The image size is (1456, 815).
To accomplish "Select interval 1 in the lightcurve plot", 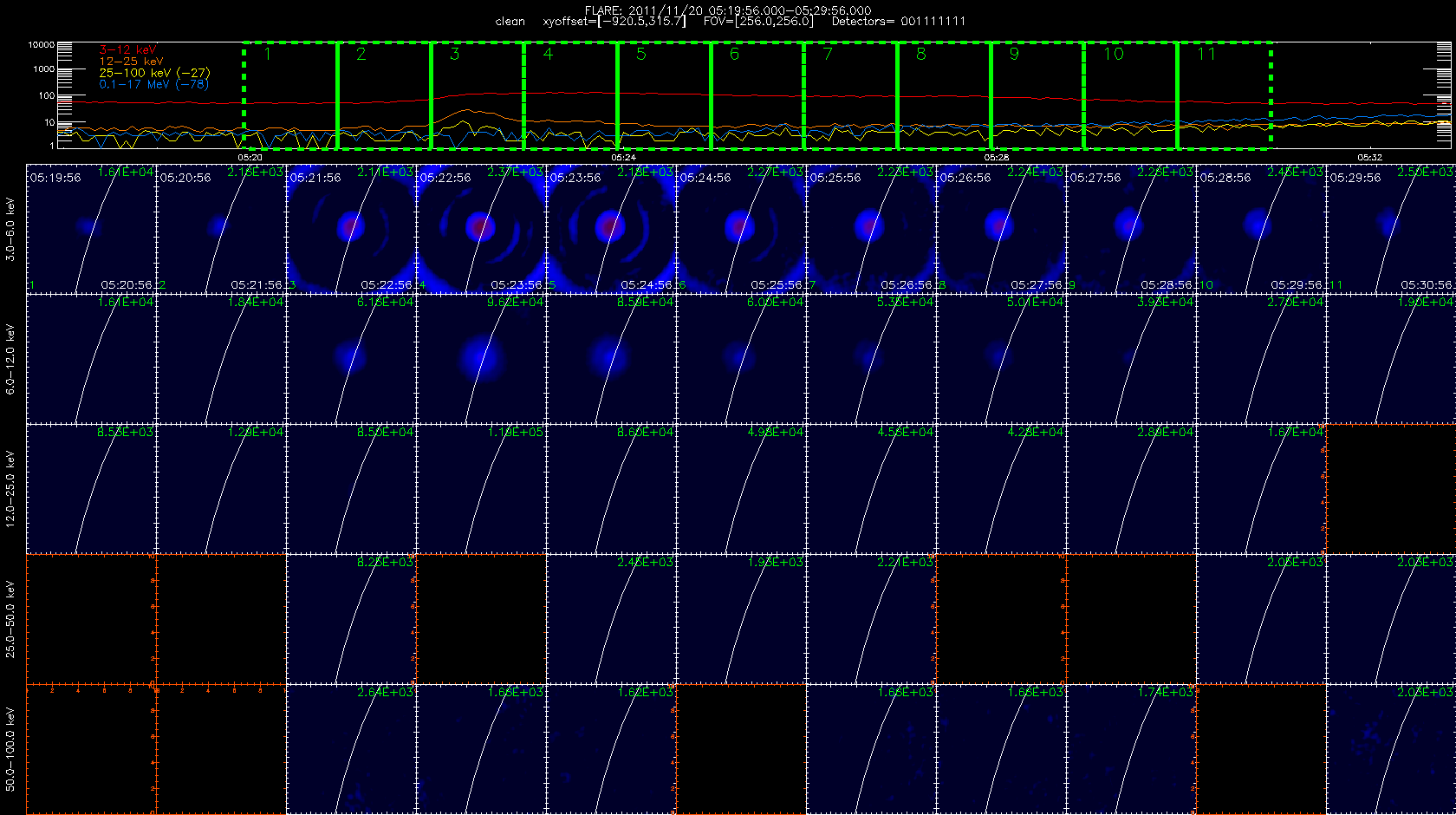I will [x=290, y=95].
